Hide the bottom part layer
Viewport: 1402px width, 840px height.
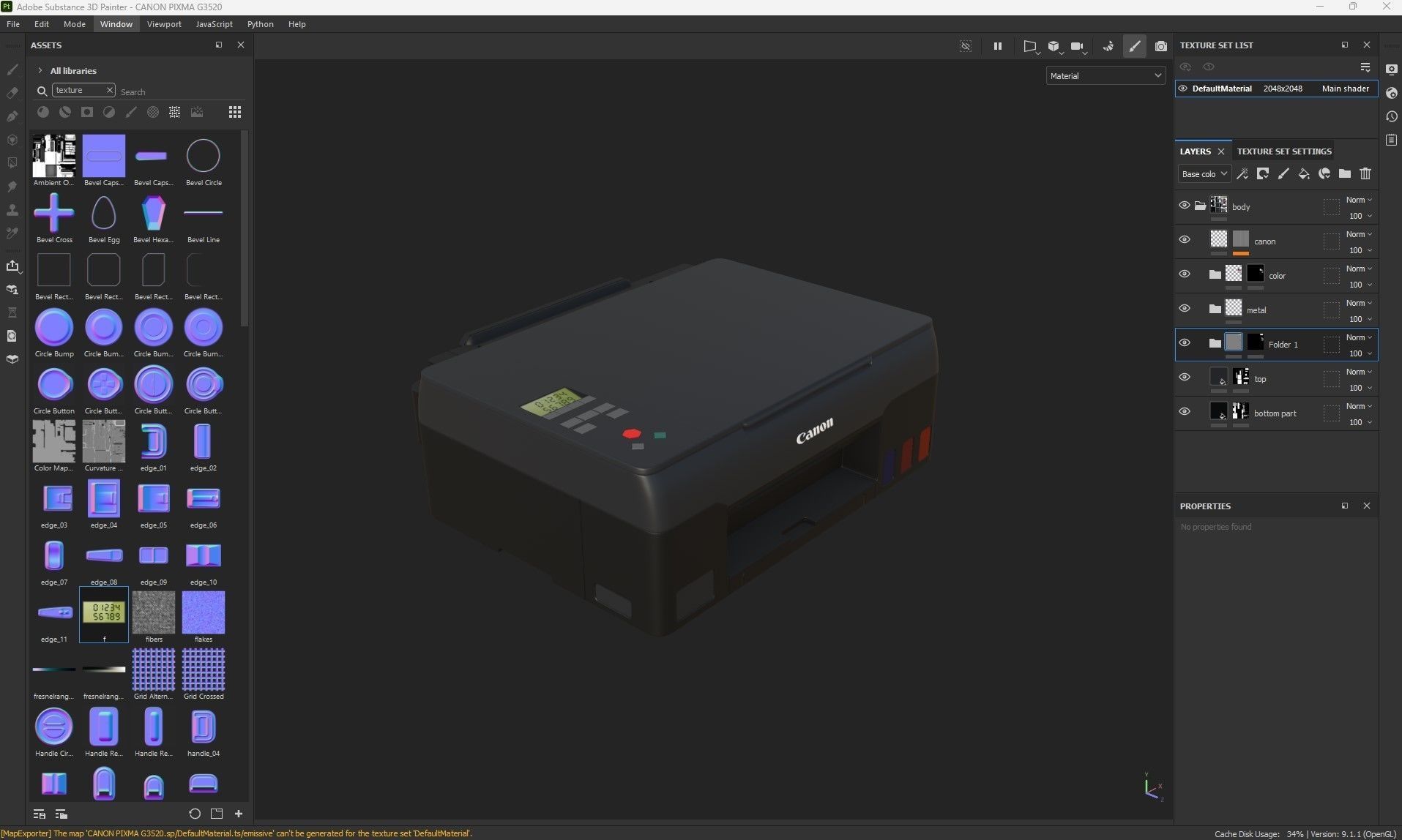pos(1184,412)
